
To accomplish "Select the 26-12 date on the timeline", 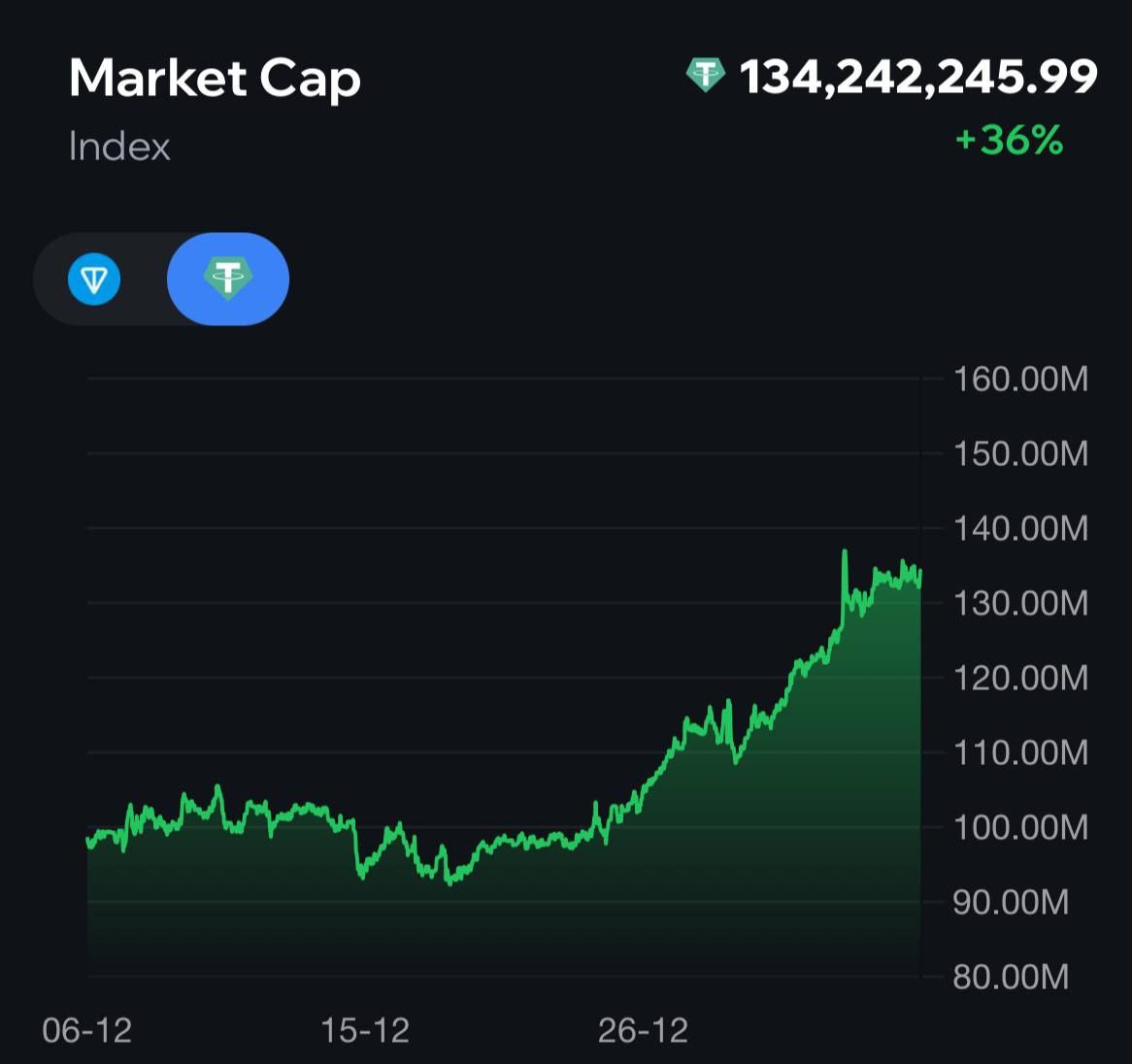I will tap(643, 1030).
